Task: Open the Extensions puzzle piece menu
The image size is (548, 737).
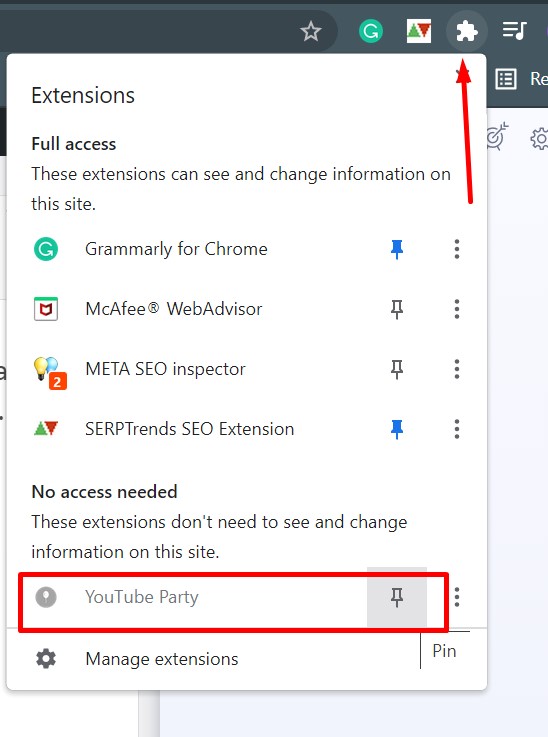Action: click(x=466, y=31)
